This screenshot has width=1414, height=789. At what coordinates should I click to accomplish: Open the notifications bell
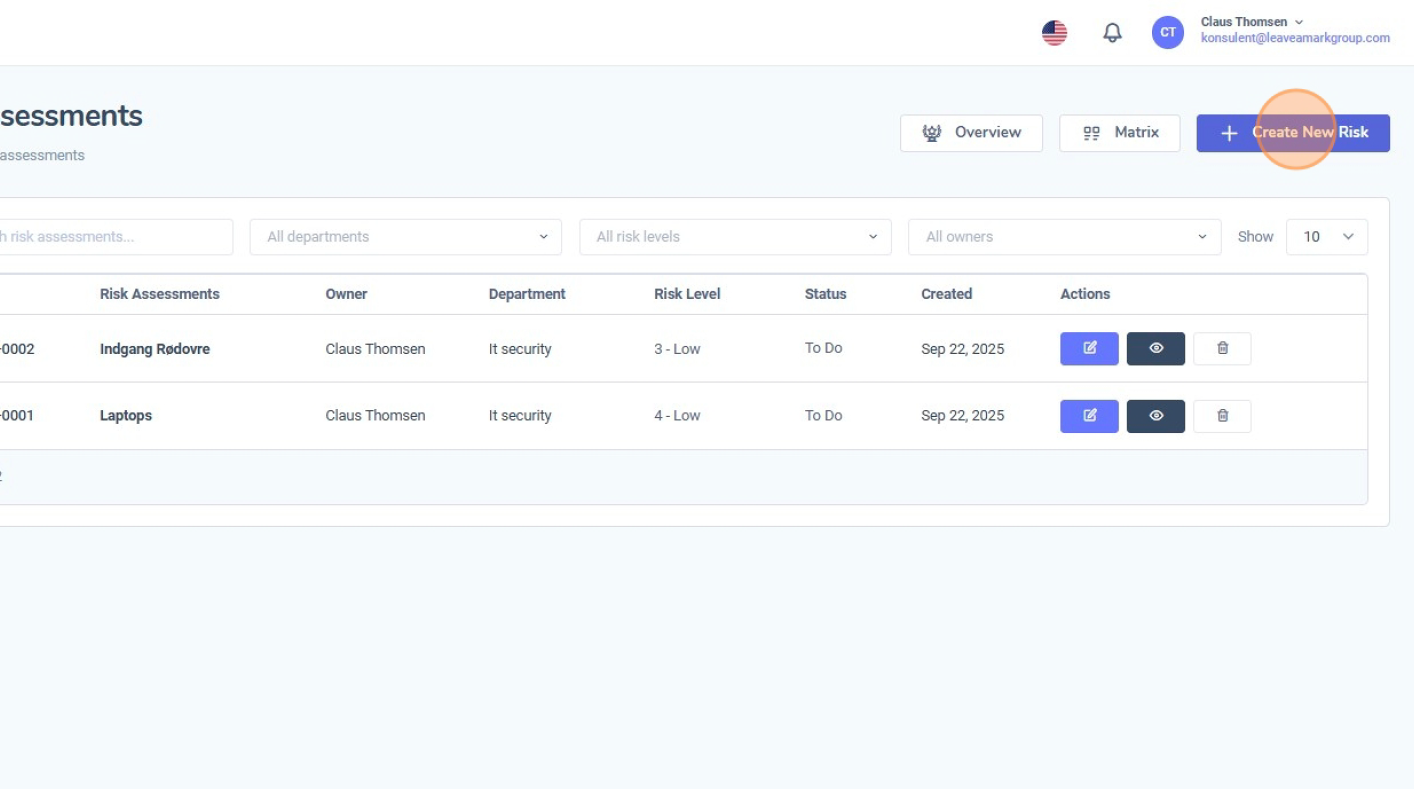[x=1112, y=33]
